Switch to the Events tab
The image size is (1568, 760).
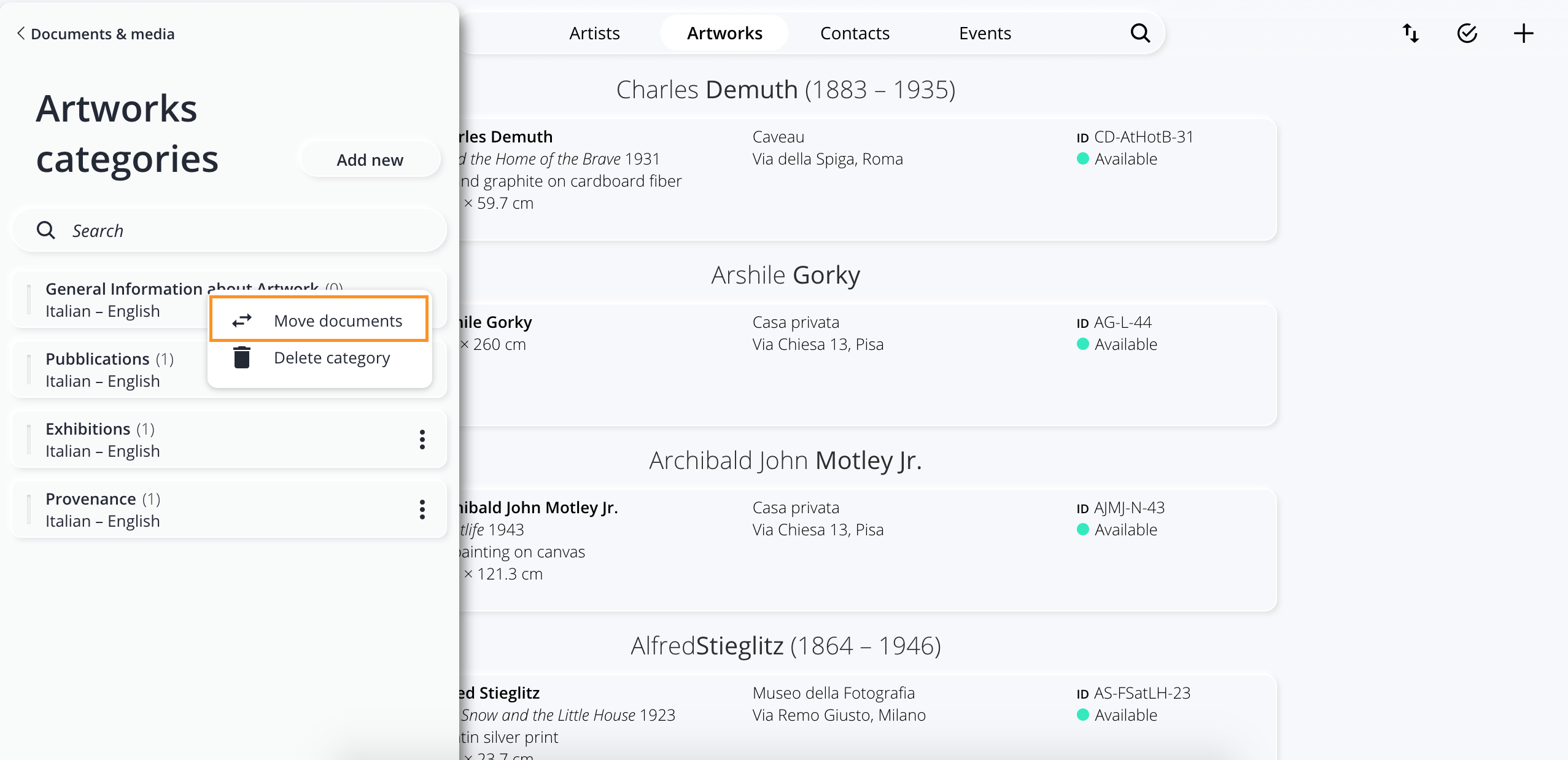pos(985,33)
